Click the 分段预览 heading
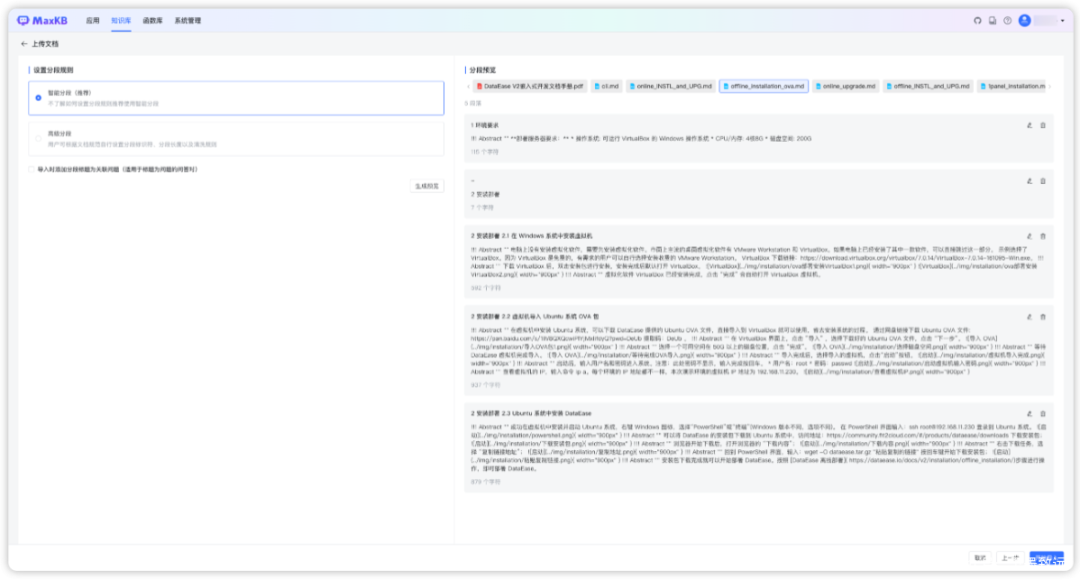The height and width of the screenshot is (580, 1080). tap(482, 70)
